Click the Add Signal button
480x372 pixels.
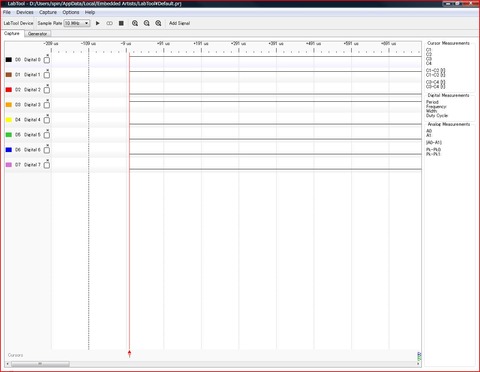click(179, 23)
